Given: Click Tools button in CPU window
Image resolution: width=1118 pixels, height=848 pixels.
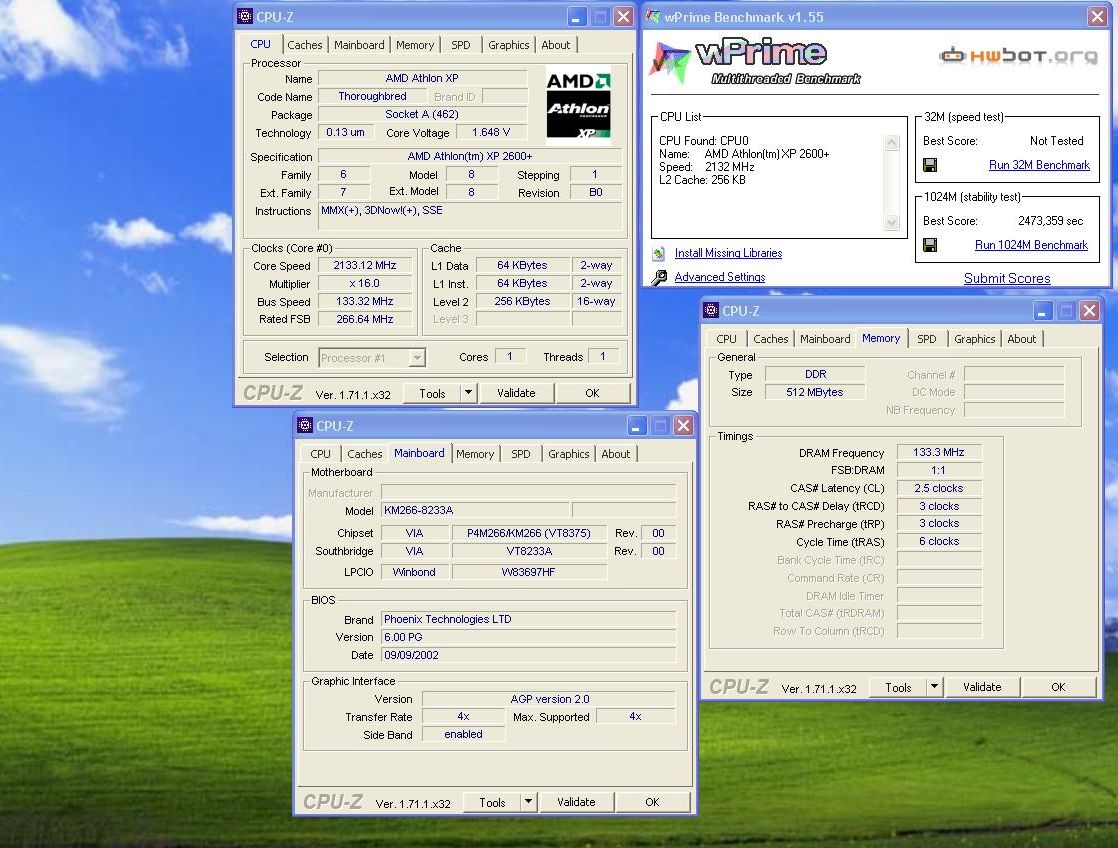Looking at the screenshot, I should click(432, 392).
